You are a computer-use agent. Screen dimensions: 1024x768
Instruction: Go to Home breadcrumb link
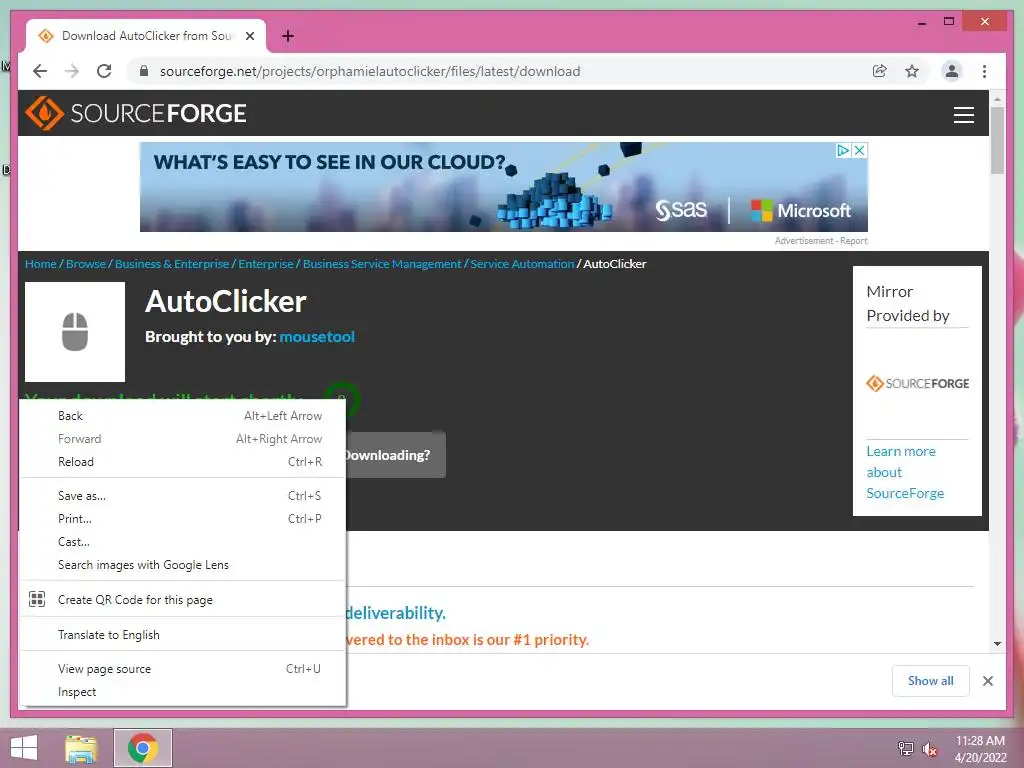pyautogui.click(x=40, y=264)
